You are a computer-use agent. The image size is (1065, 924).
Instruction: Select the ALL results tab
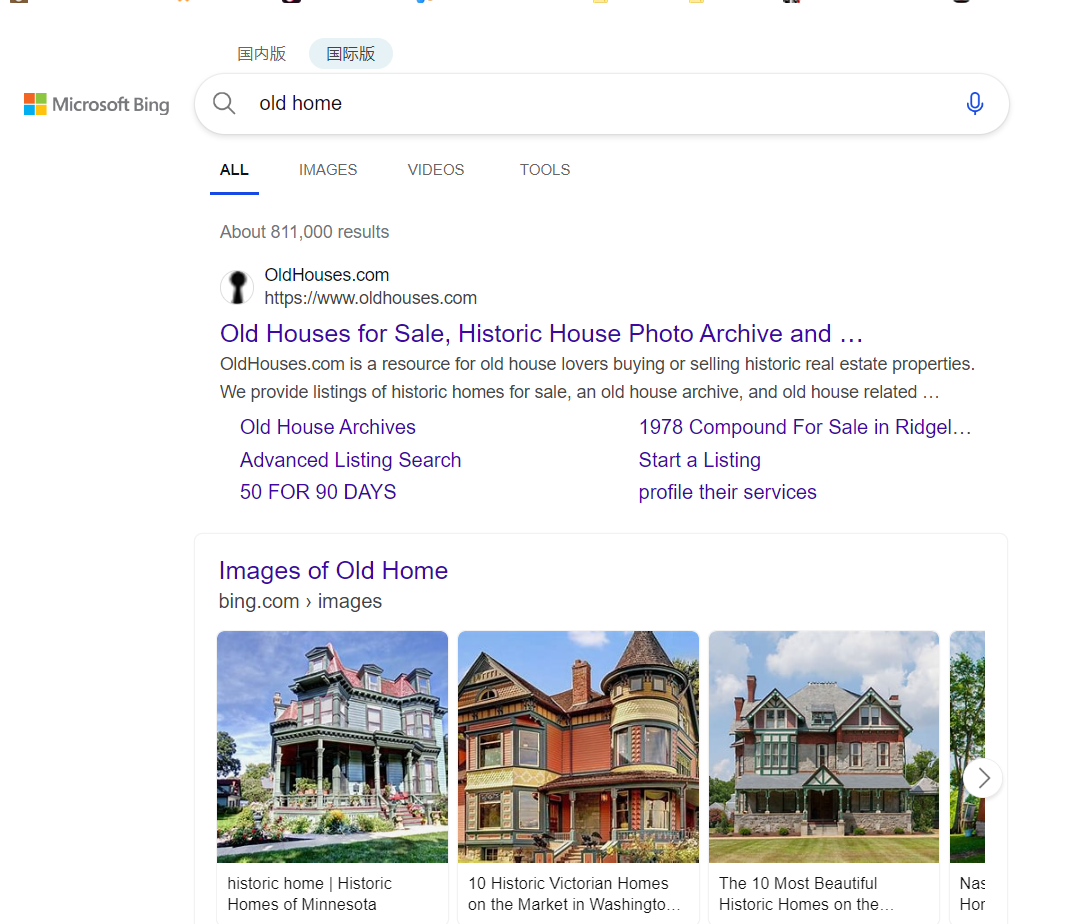pos(234,170)
